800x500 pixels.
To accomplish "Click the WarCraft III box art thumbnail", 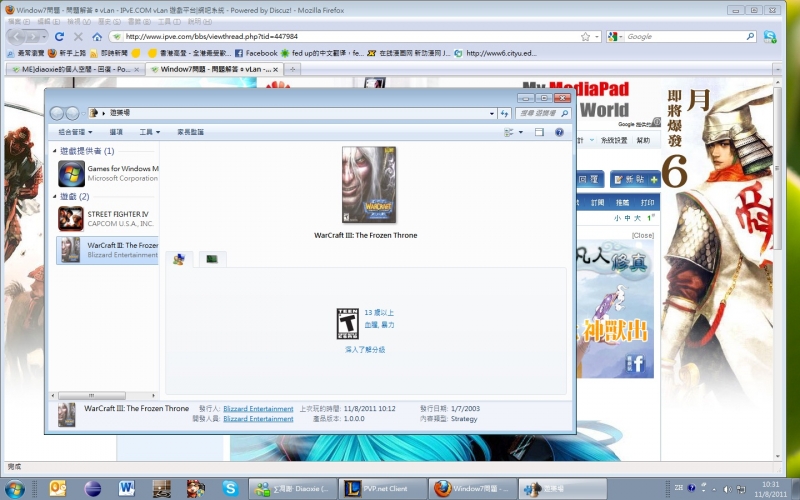I will (368, 185).
